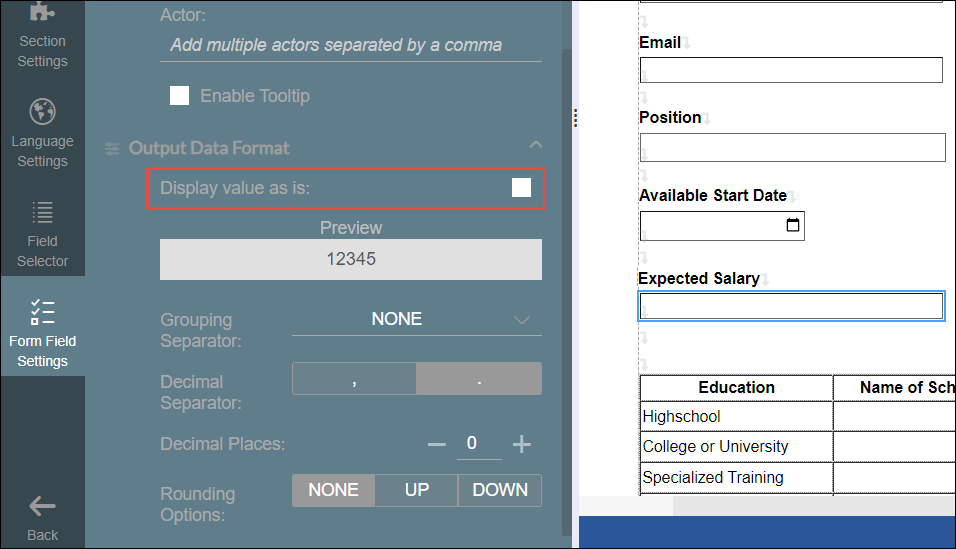Collapse the Output Data Format section
The image size is (956, 549).
535,146
